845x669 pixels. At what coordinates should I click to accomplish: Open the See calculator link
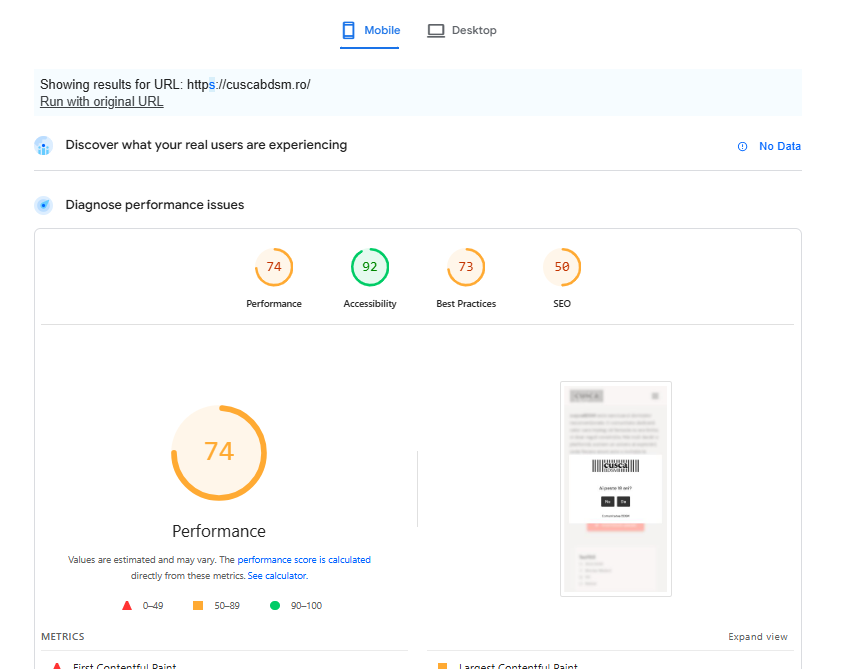point(277,576)
